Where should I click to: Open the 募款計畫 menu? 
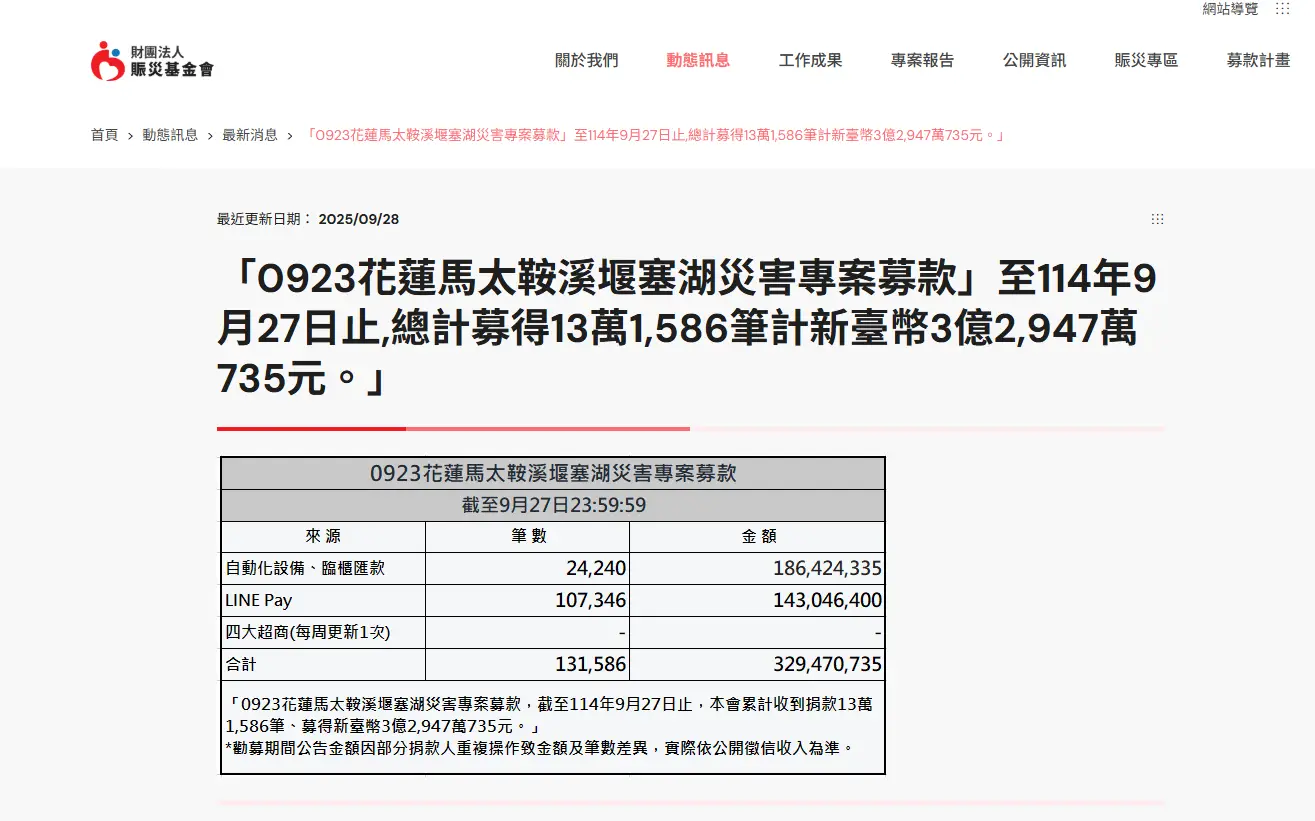tap(1259, 60)
